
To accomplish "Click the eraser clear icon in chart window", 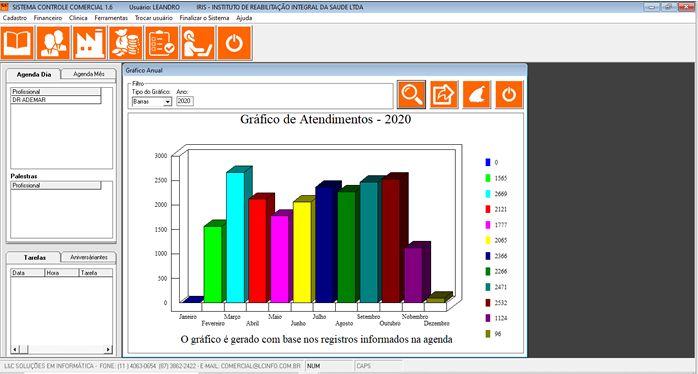I will [477, 94].
